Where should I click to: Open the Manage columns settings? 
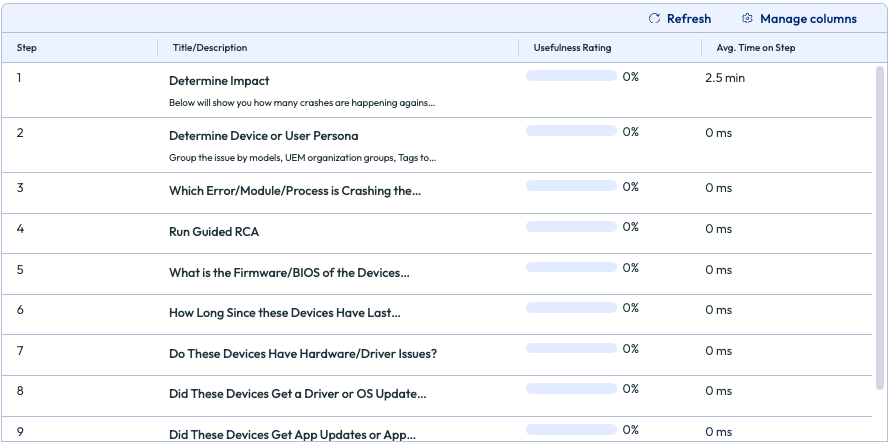(x=807, y=19)
